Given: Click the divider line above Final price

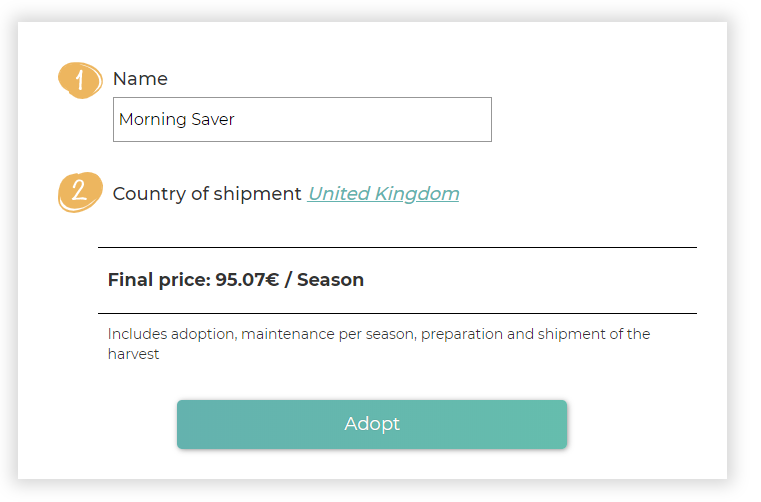Looking at the screenshot, I should [x=397, y=248].
